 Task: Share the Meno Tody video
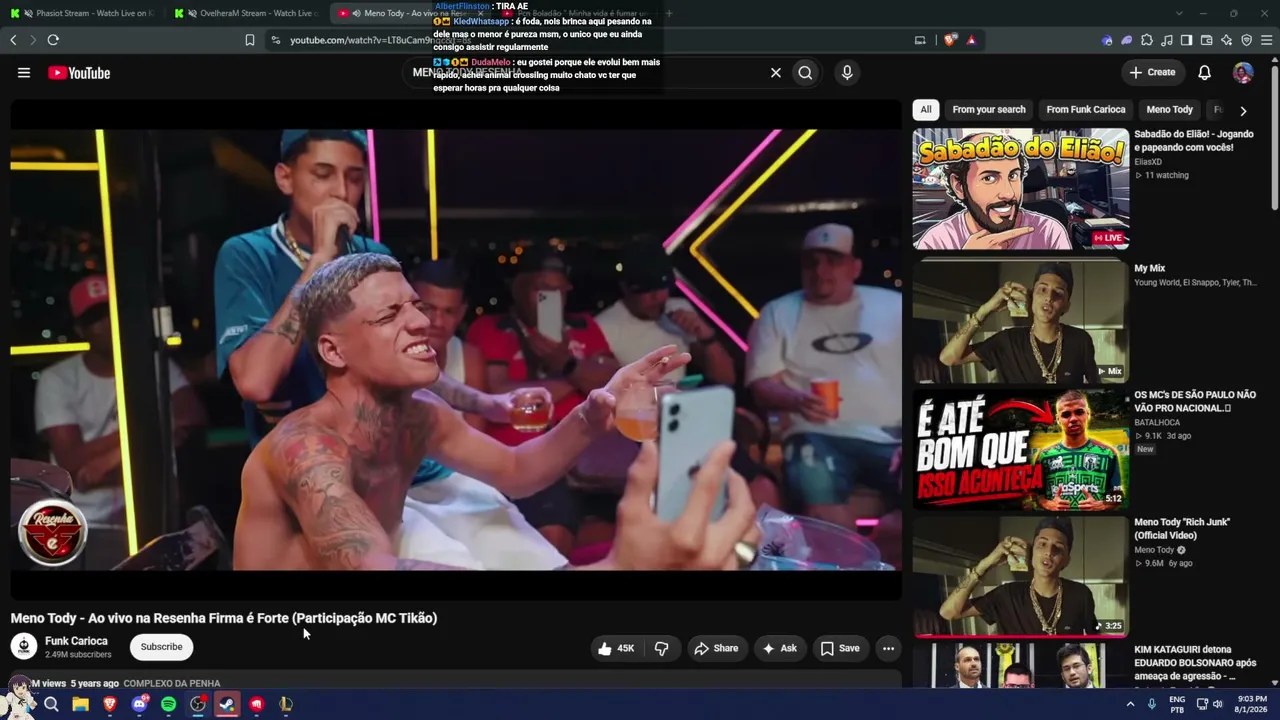(x=716, y=648)
